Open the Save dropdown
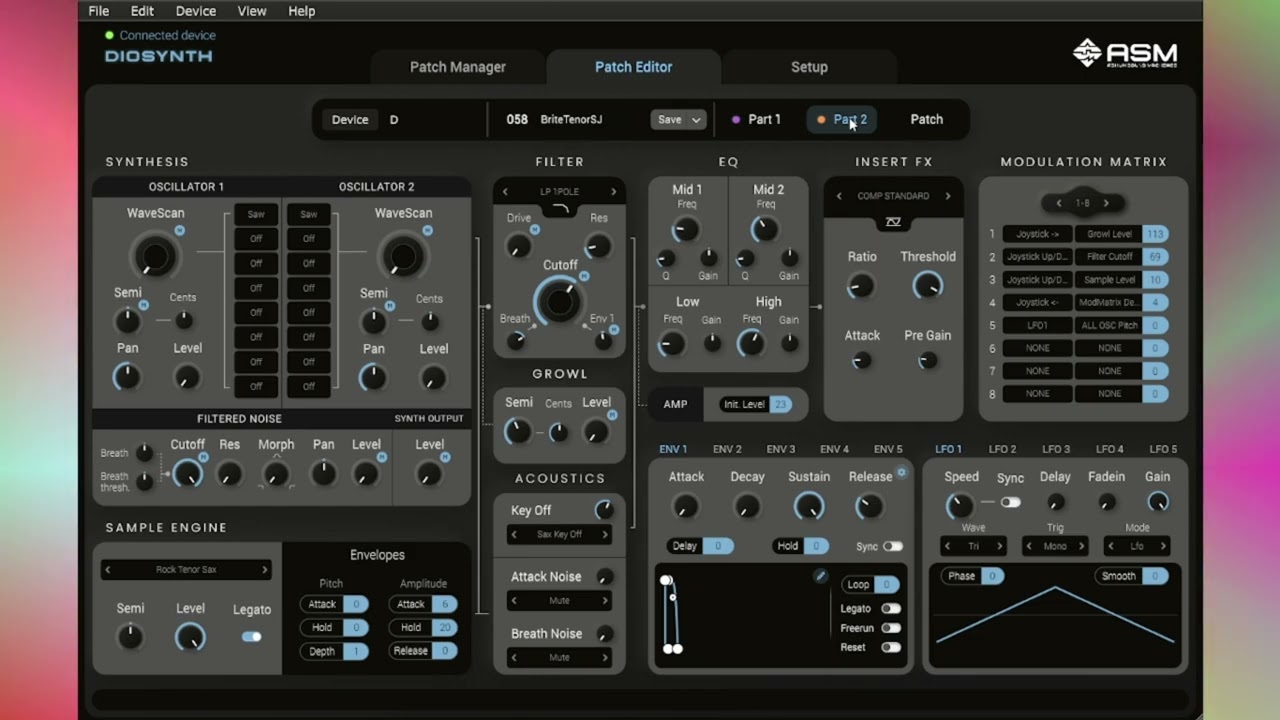 point(679,120)
